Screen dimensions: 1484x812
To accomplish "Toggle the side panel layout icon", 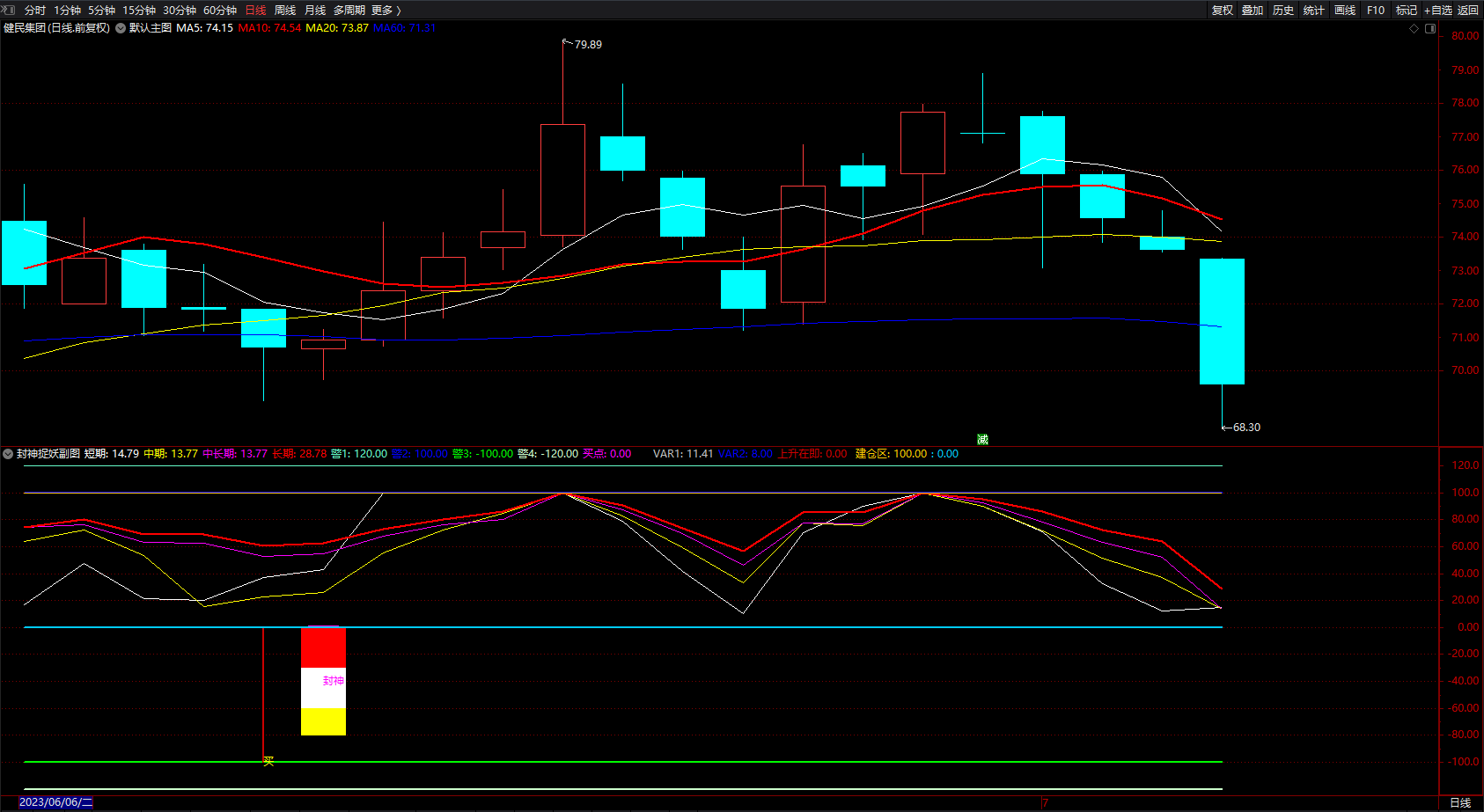I will pyautogui.click(x=1430, y=28).
